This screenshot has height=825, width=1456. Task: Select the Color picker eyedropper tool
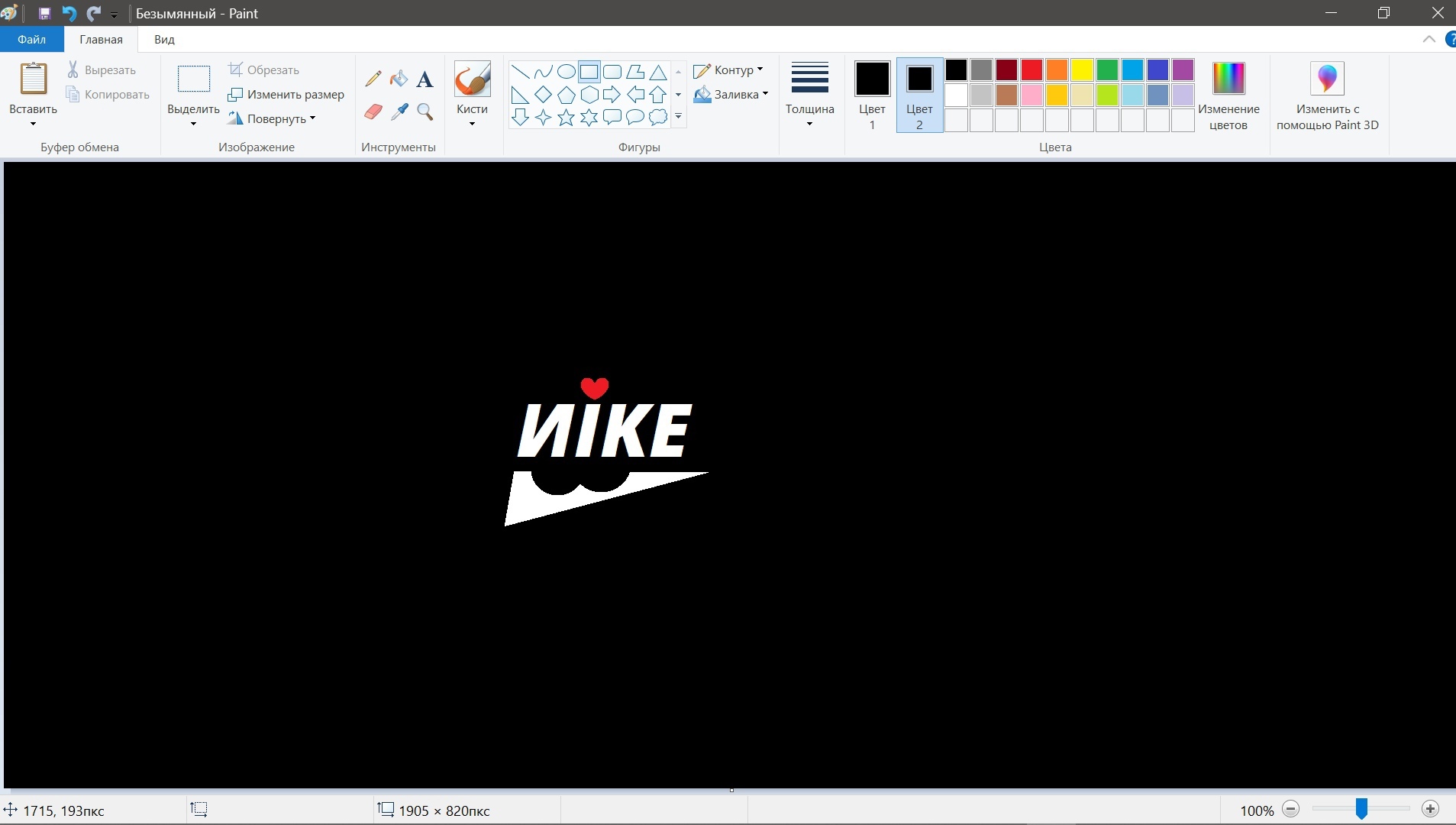tap(399, 112)
